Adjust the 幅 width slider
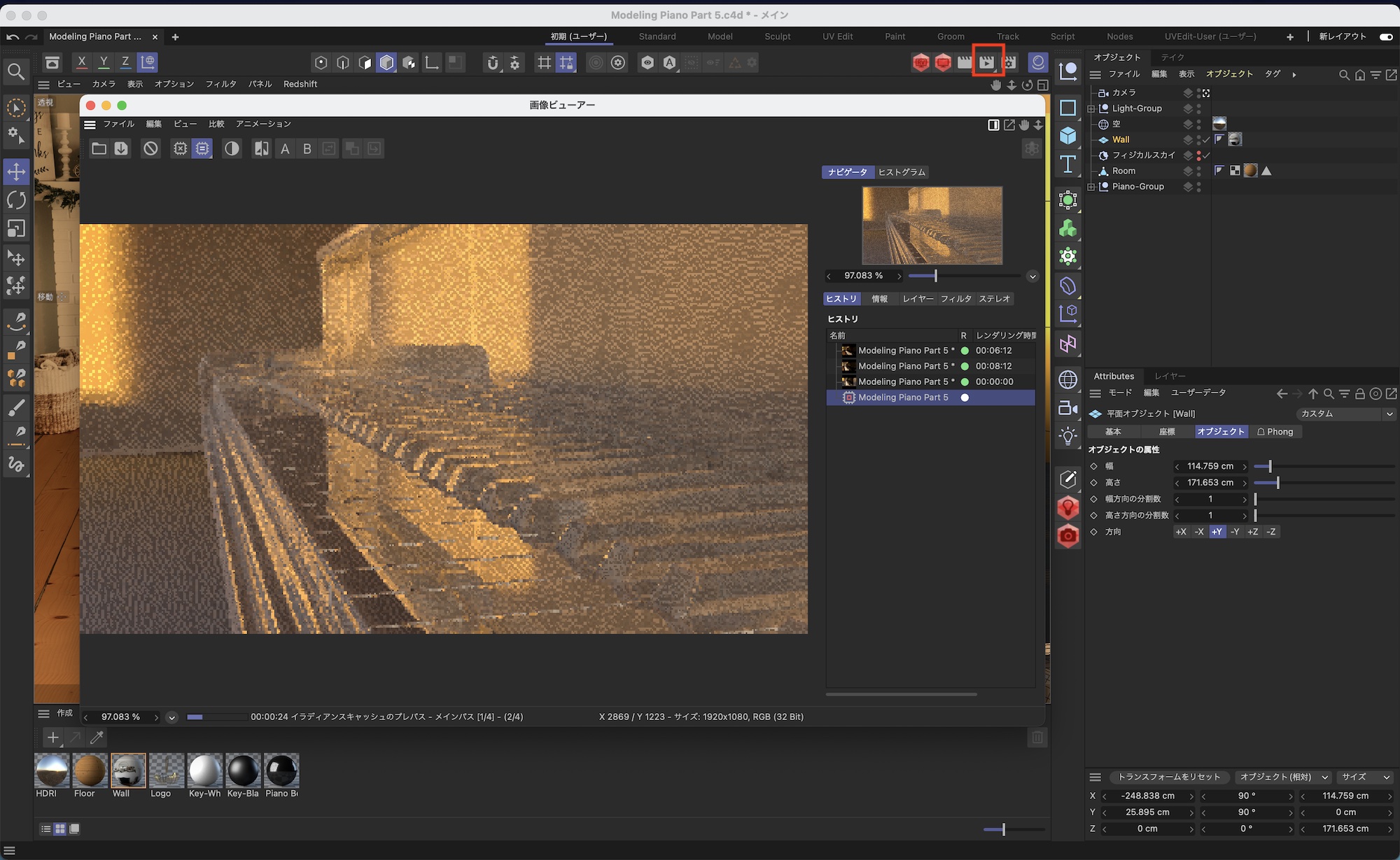Viewport: 1400px width, 860px height. [1269, 466]
